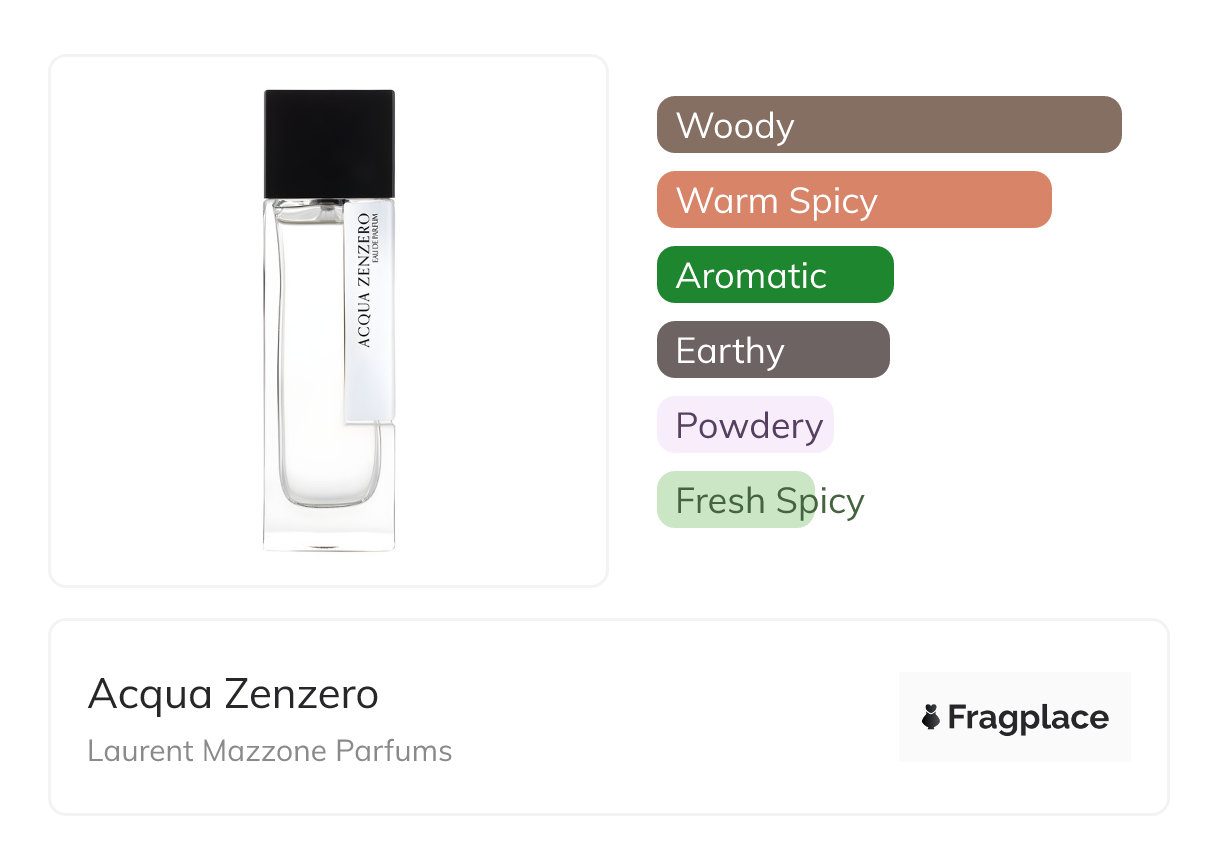1218x864 pixels.
Task: Choose the Fresh Spicy accord bar
Action: [x=735, y=500]
